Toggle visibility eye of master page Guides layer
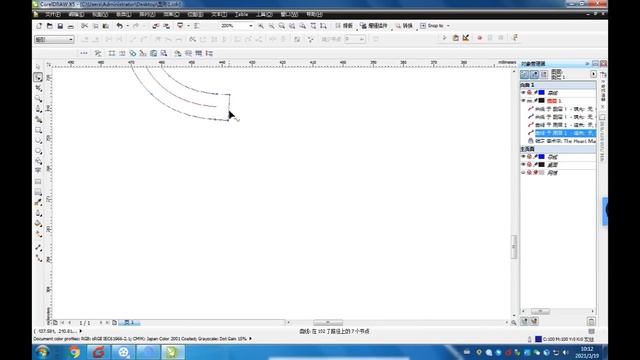Screen dimensions: 640x360 523,157
